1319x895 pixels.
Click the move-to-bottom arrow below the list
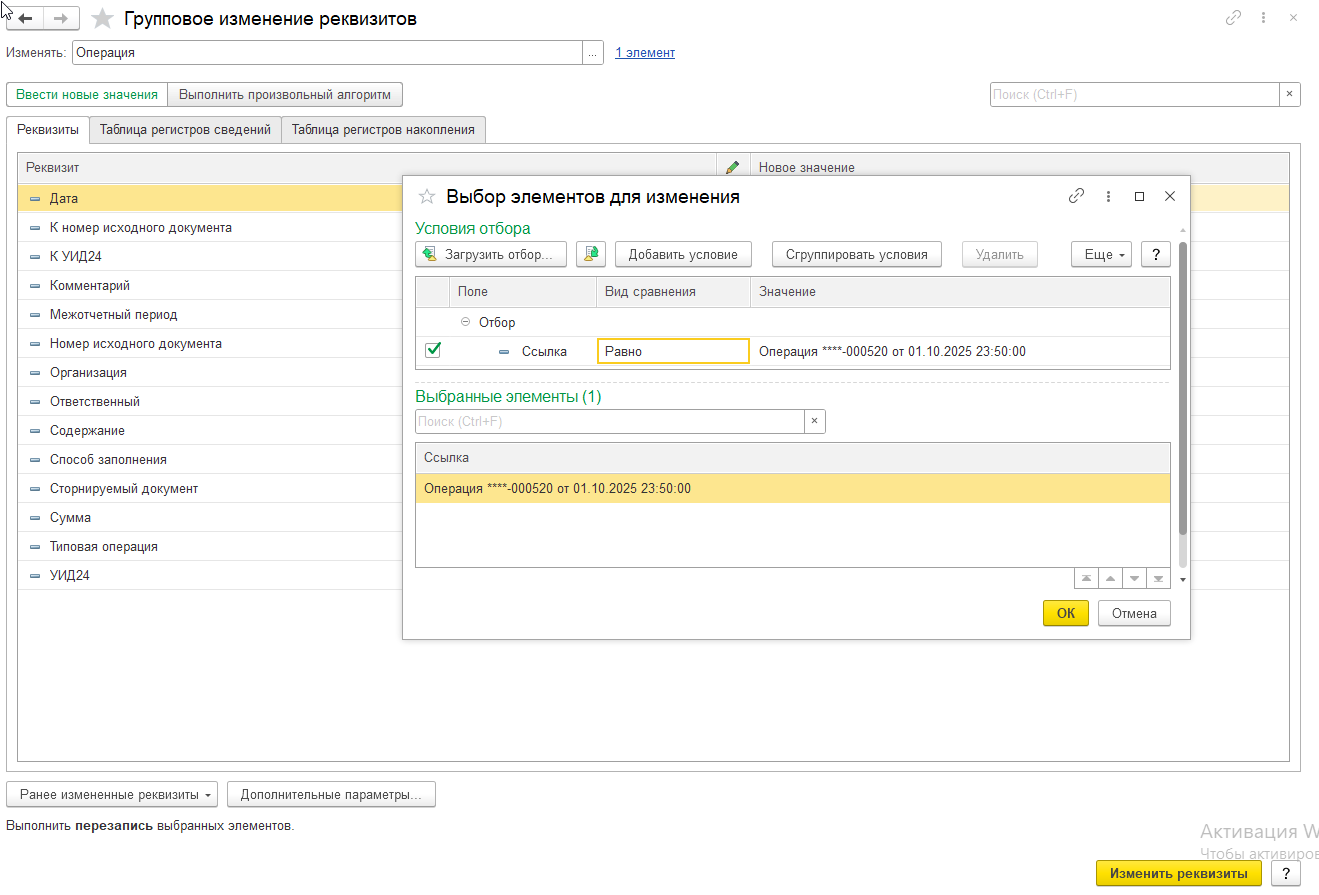1158,579
